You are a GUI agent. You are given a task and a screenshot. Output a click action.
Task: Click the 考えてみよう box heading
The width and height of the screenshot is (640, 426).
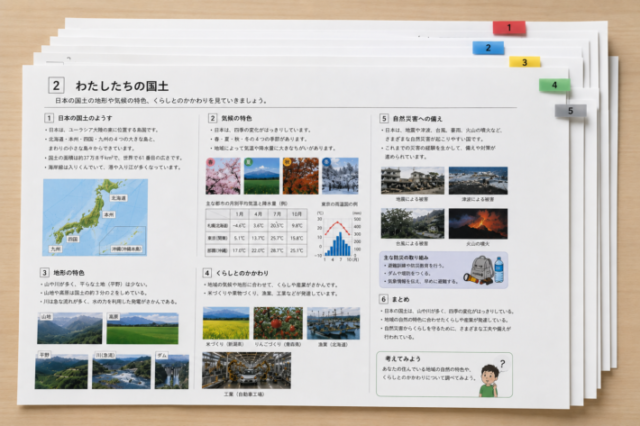pyautogui.click(x=403, y=359)
